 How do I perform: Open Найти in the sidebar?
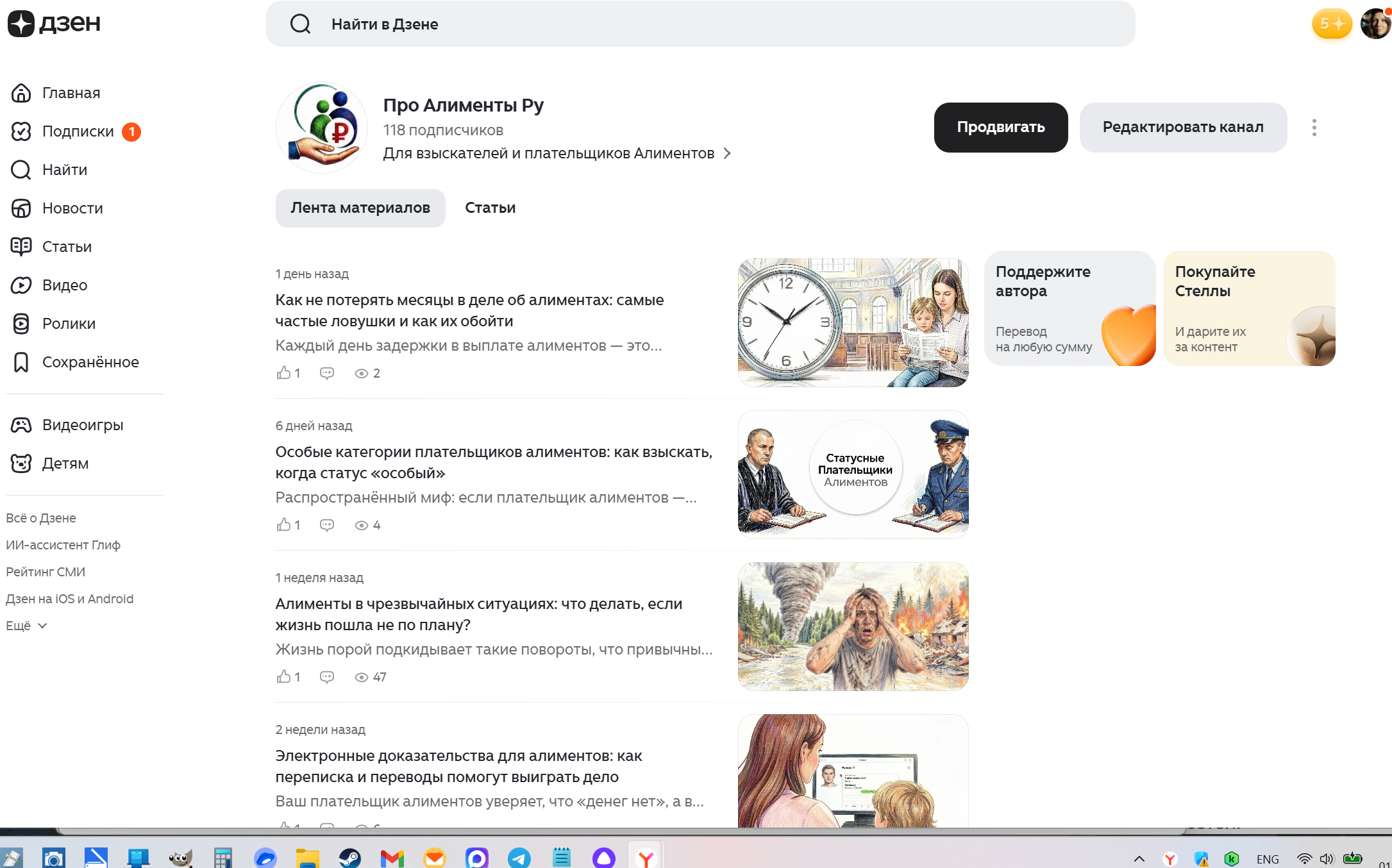(x=49, y=170)
